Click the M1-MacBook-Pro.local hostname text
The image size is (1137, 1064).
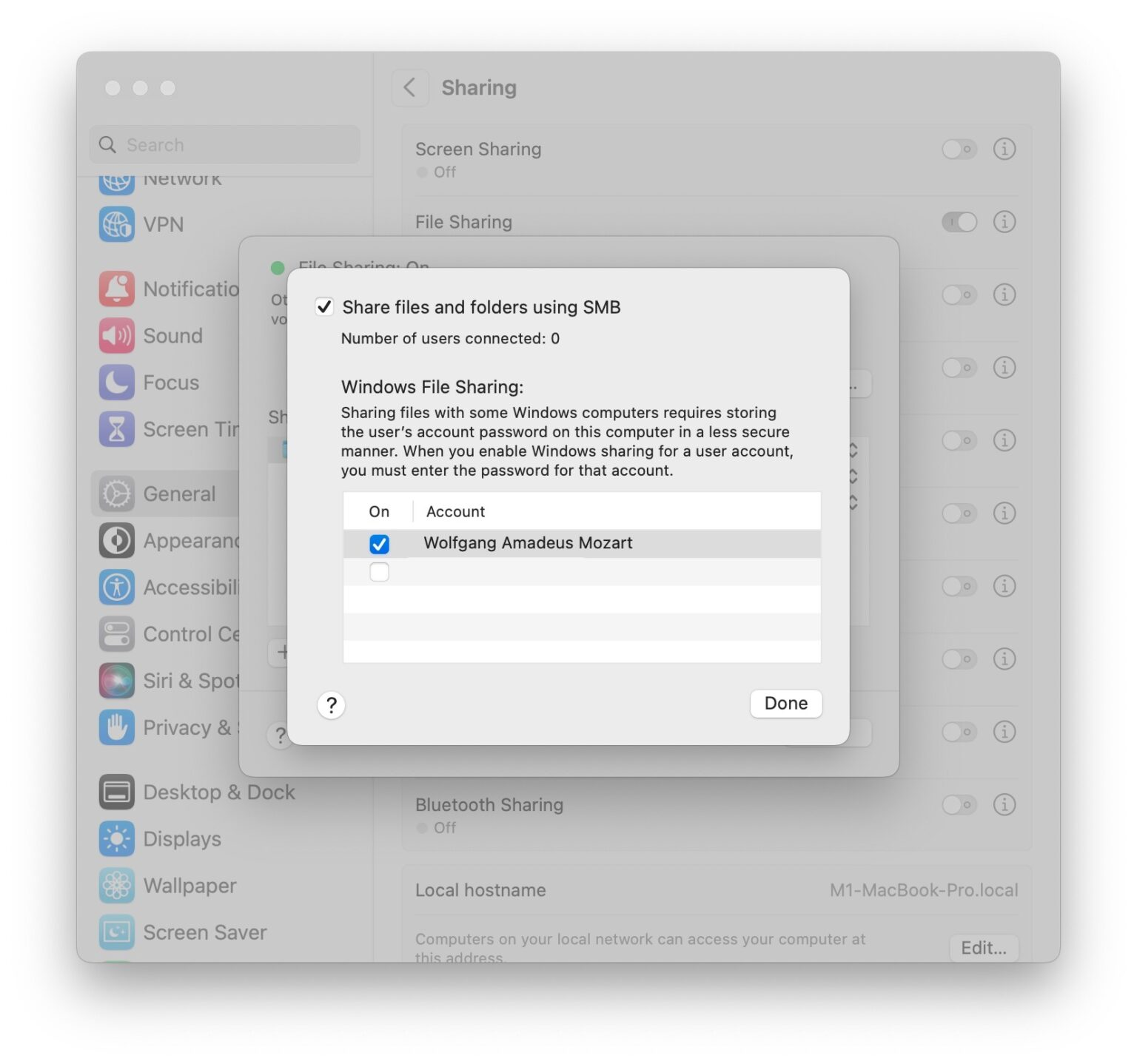(x=923, y=890)
